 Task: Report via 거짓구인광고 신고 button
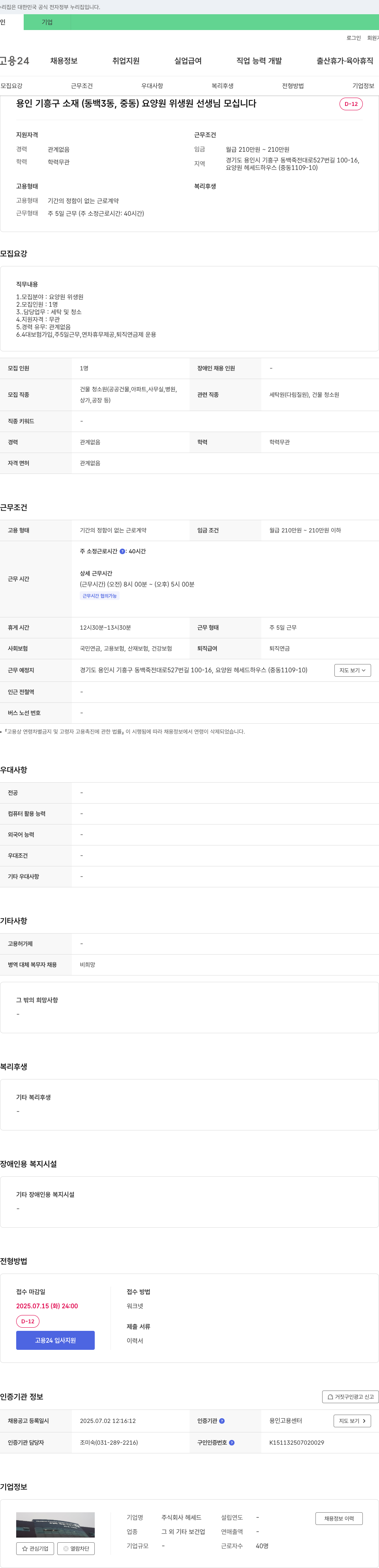coord(351,1397)
